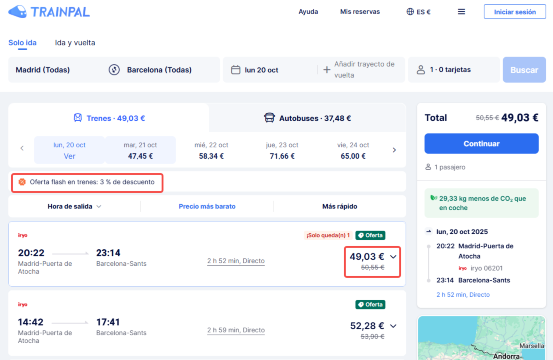
Task: Select the Solo ida tab
Action: click(22, 43)
